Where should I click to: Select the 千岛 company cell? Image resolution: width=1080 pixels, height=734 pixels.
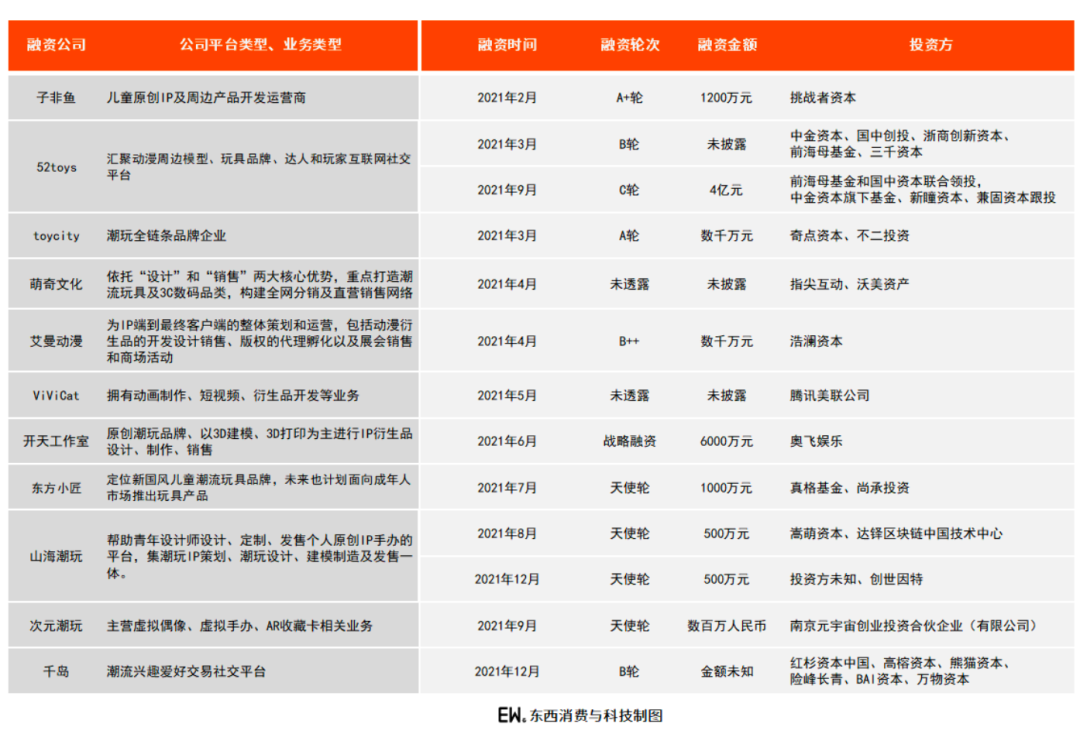point(56,671)
